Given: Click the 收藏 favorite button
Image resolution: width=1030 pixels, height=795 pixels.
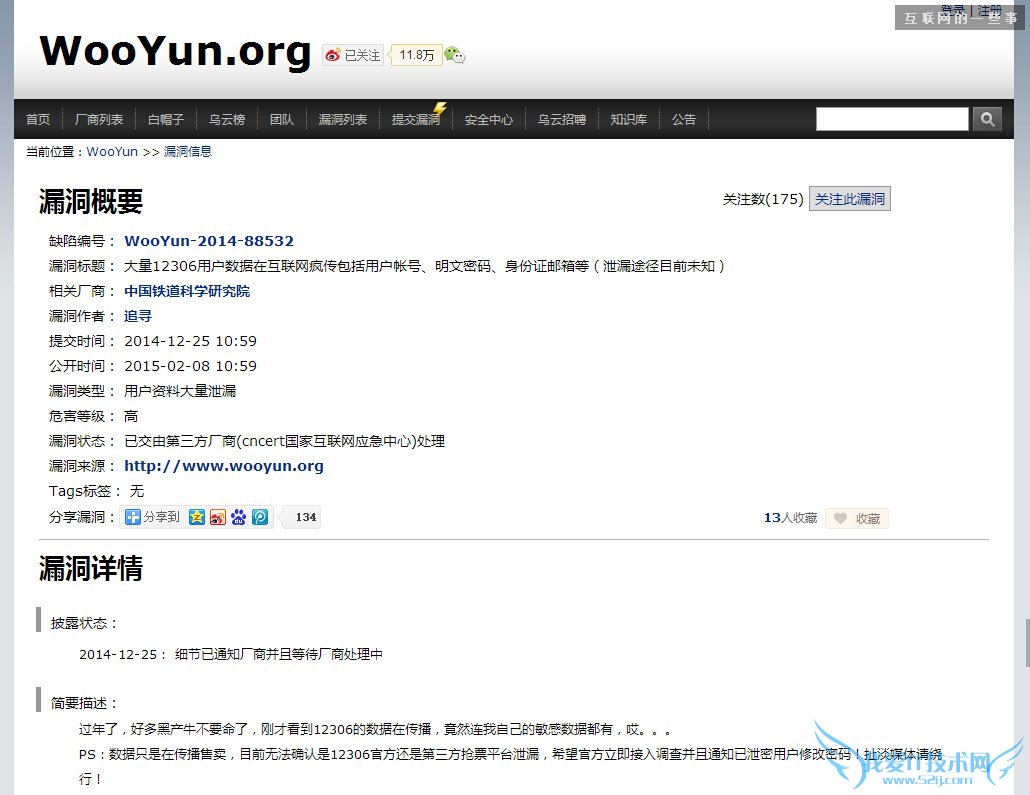Looking at the screenshot, I should coord(857,518).
